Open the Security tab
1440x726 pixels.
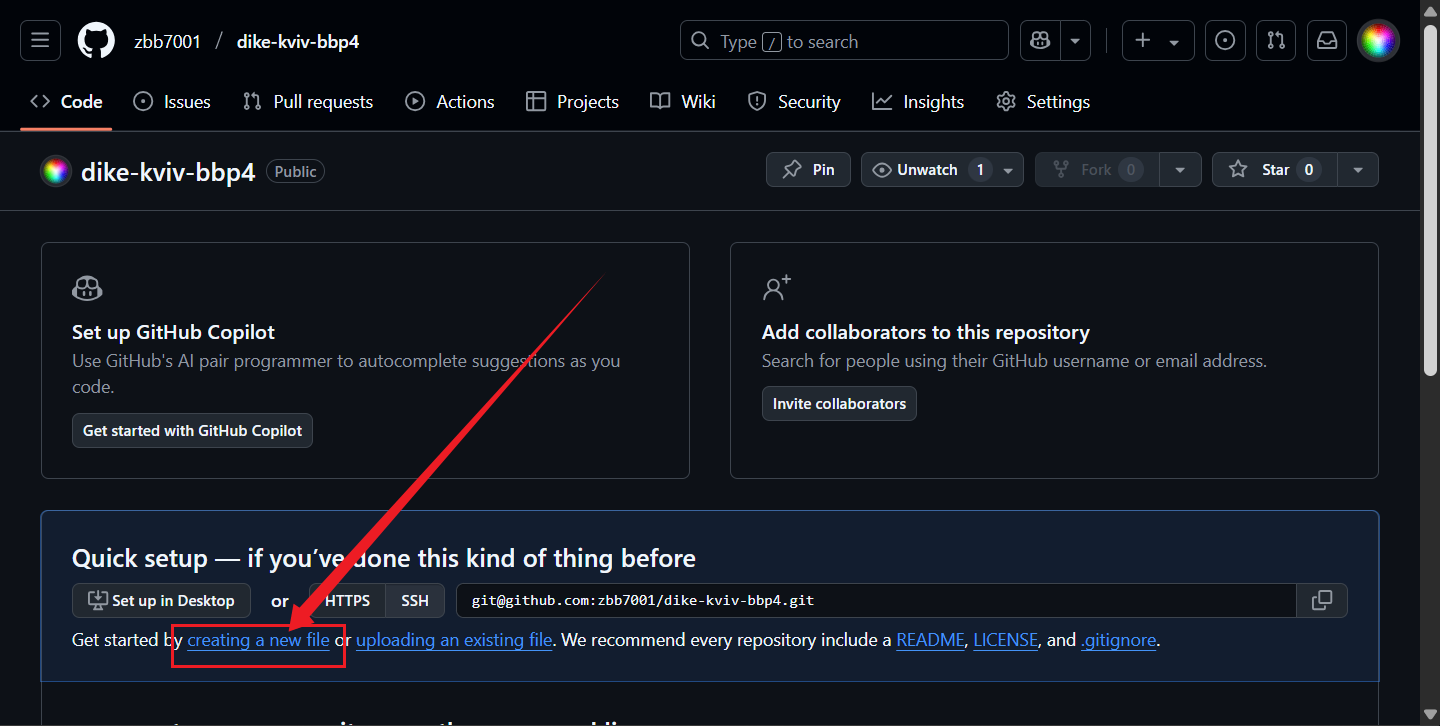795,101
